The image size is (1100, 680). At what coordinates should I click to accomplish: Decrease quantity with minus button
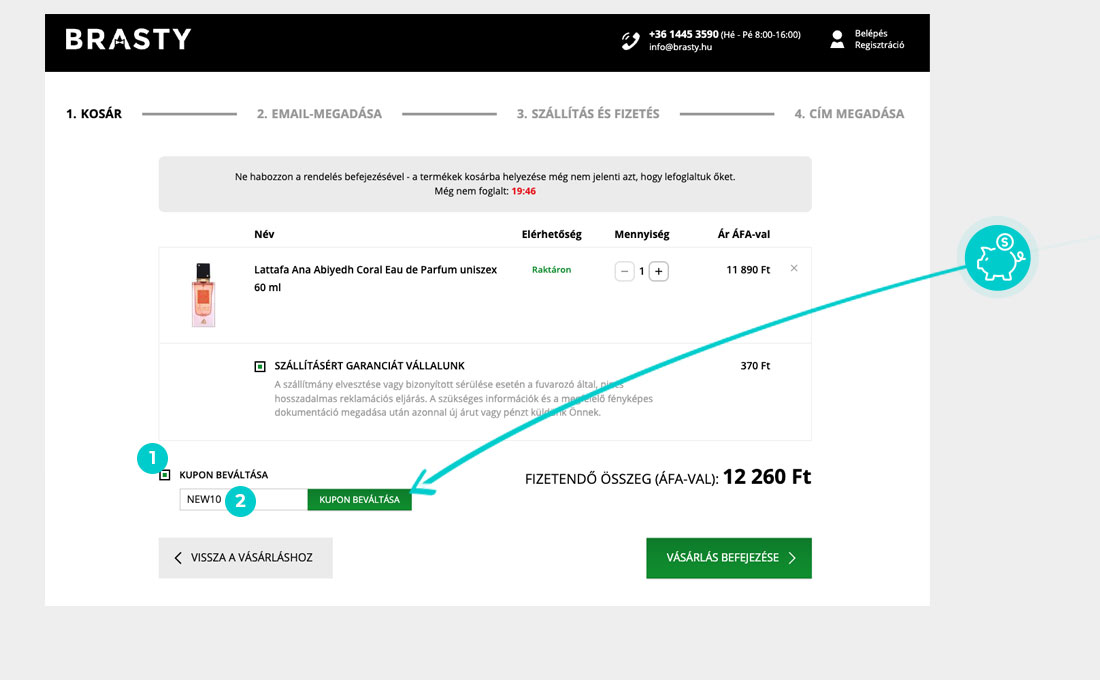coord(624,271)
